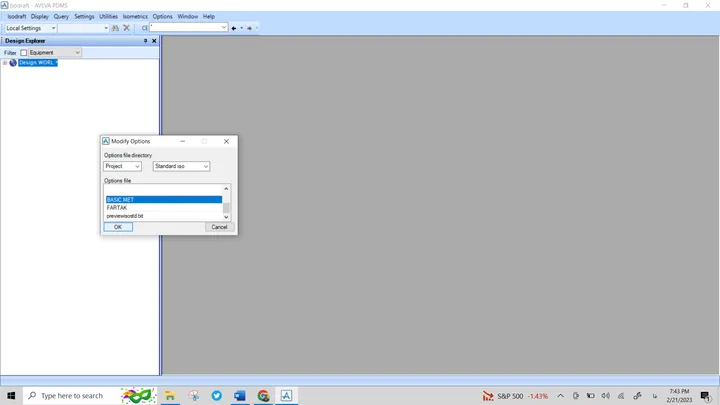Show hidden system tray icons
Screen dimensions: 720x405
pos(561,396)
